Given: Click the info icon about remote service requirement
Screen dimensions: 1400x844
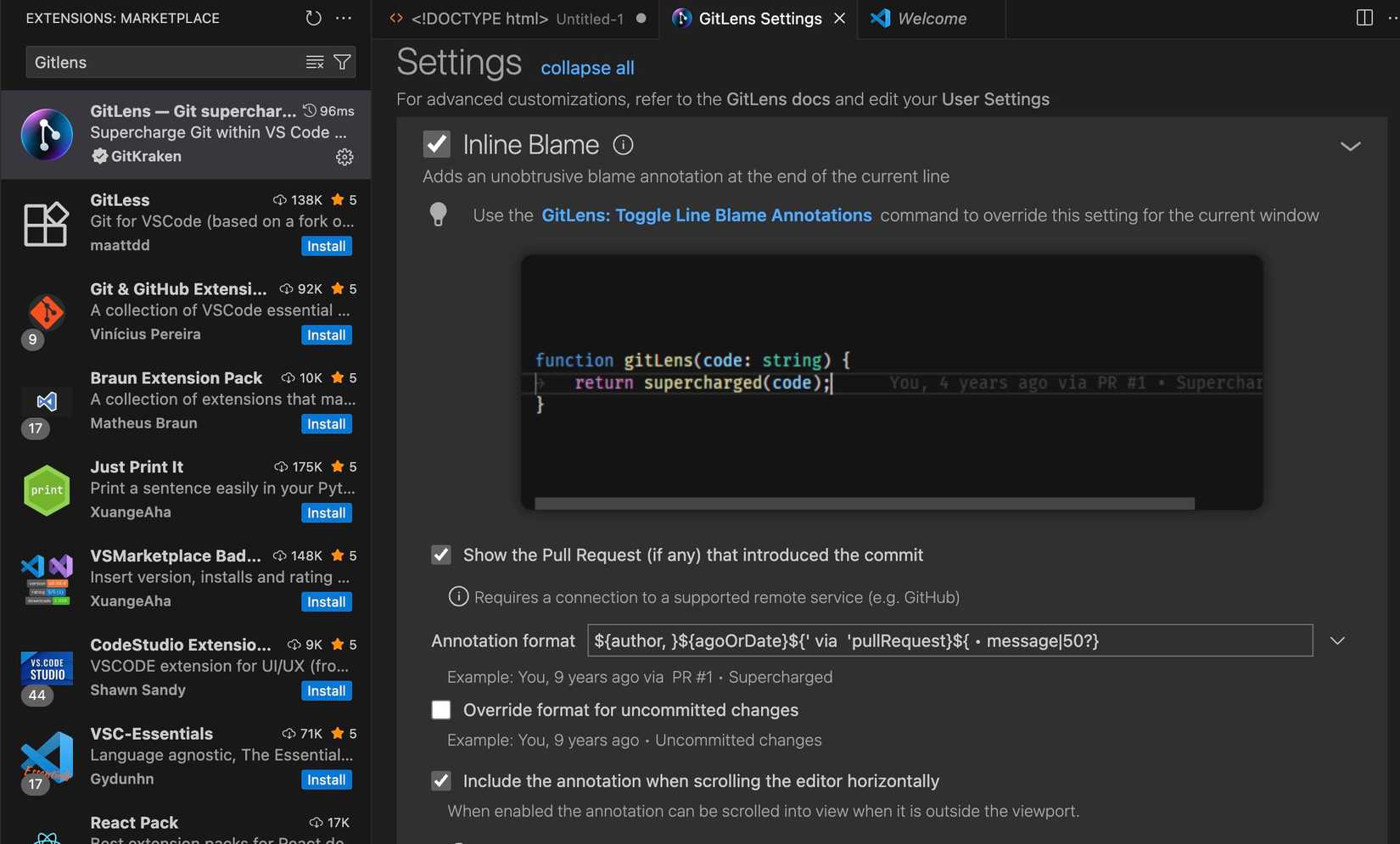Looking at the screenshot, I should tap(458, 596).
